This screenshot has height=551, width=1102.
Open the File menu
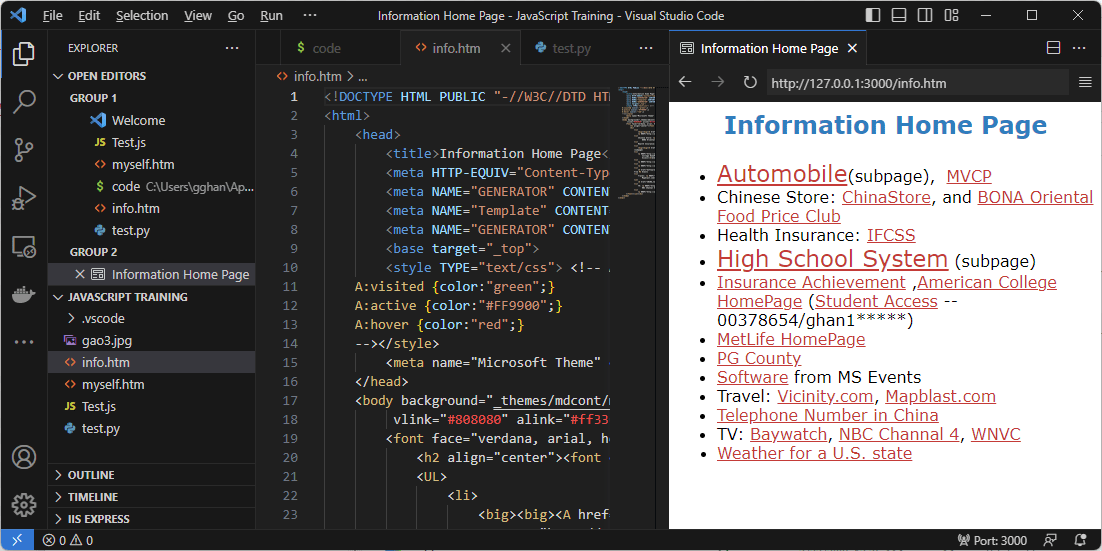53,15
